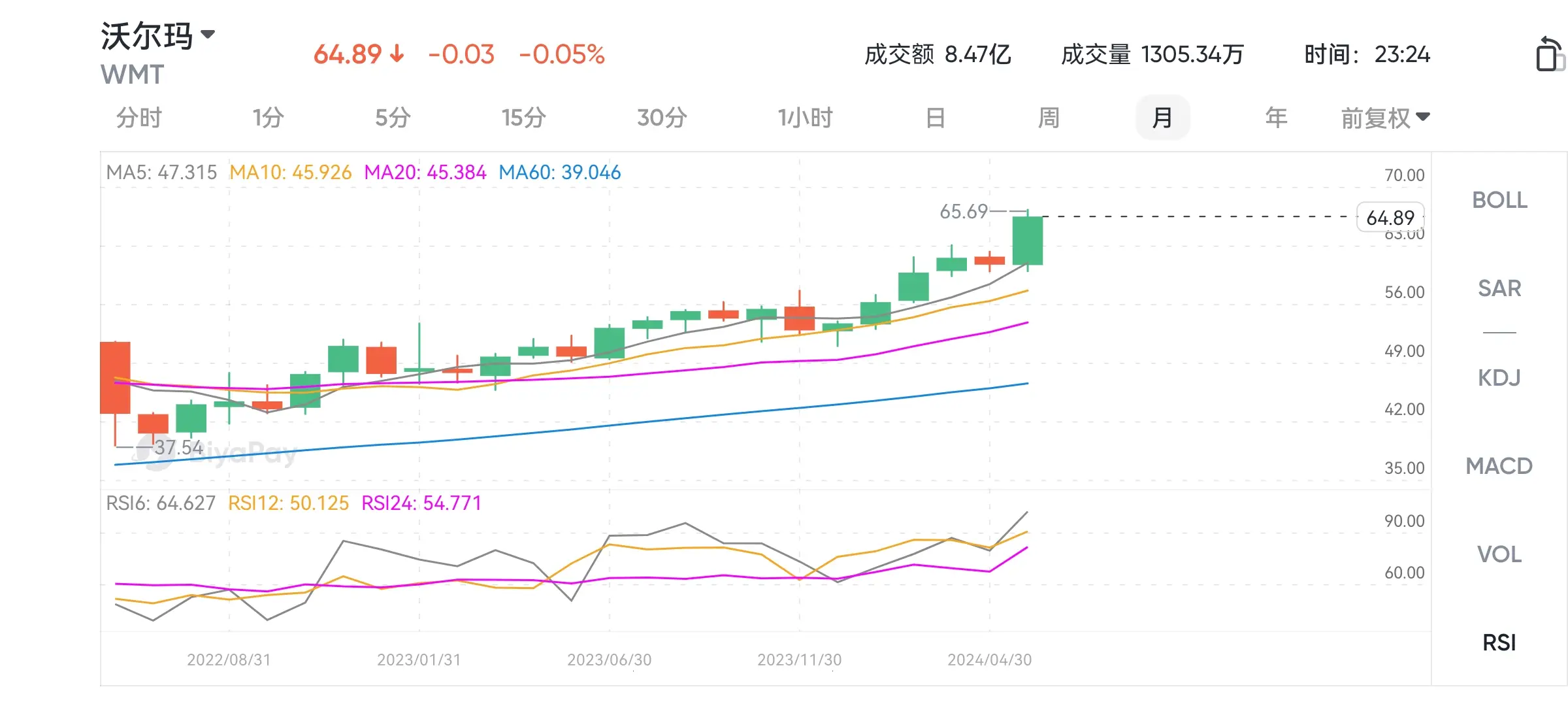
Task: Select the 15分 interval tab
Action: [524, 118]
